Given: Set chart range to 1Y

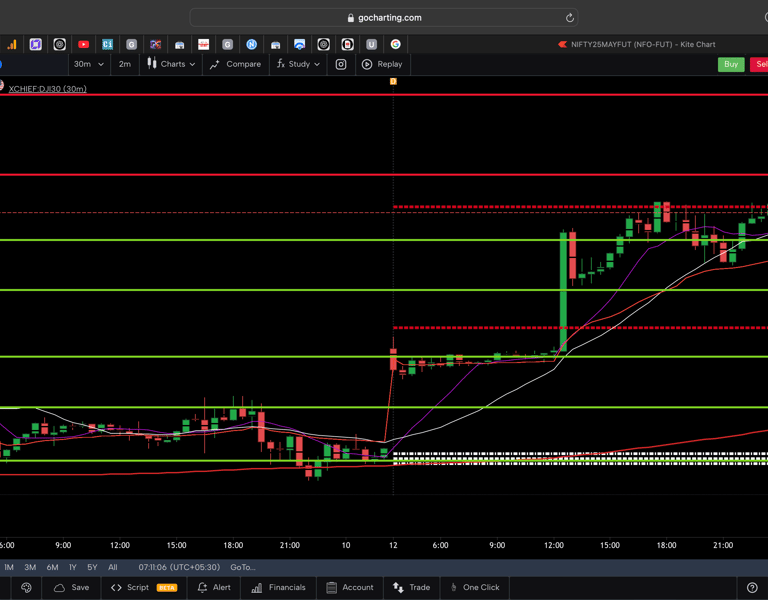Looking at the screenshot, I should 73,567.
